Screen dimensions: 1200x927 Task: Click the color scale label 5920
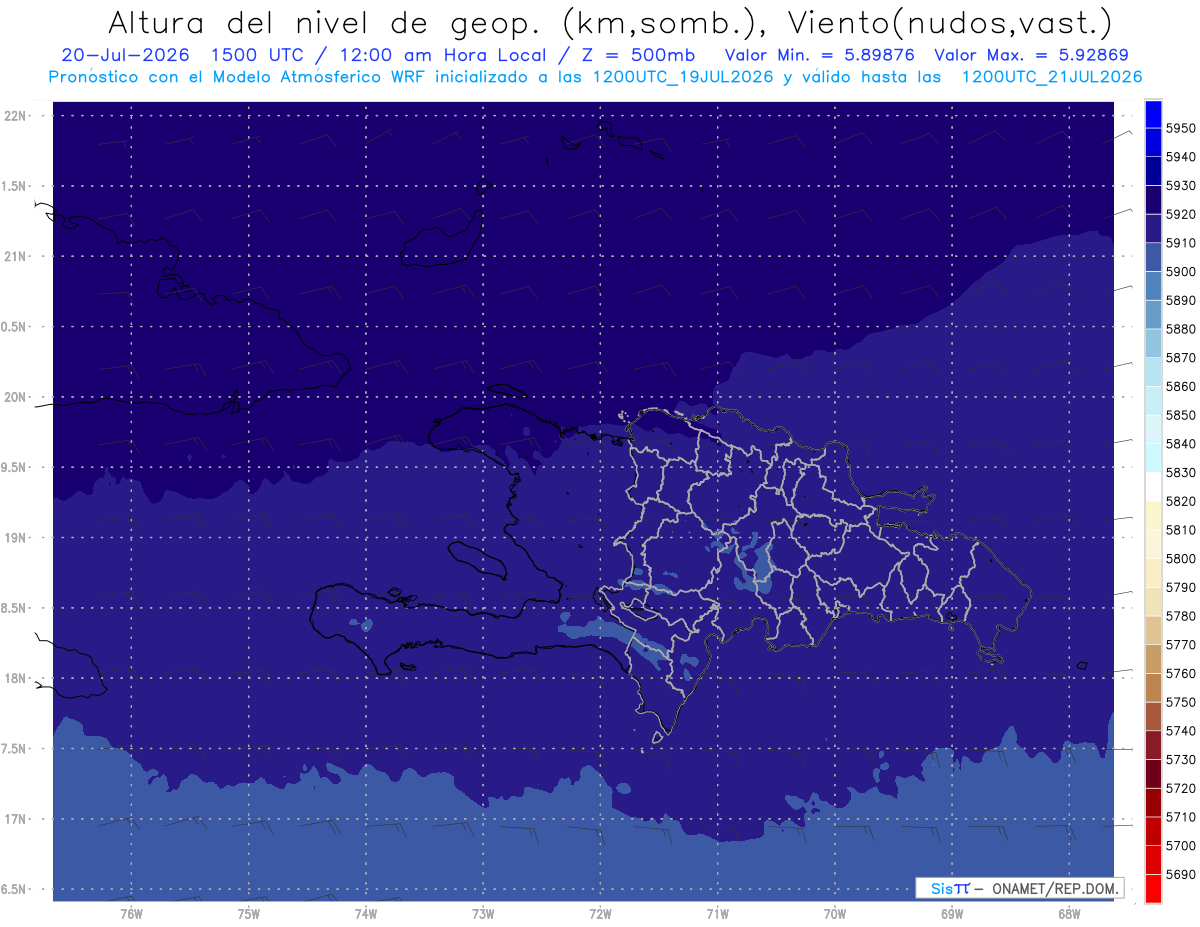(1180, 214)
